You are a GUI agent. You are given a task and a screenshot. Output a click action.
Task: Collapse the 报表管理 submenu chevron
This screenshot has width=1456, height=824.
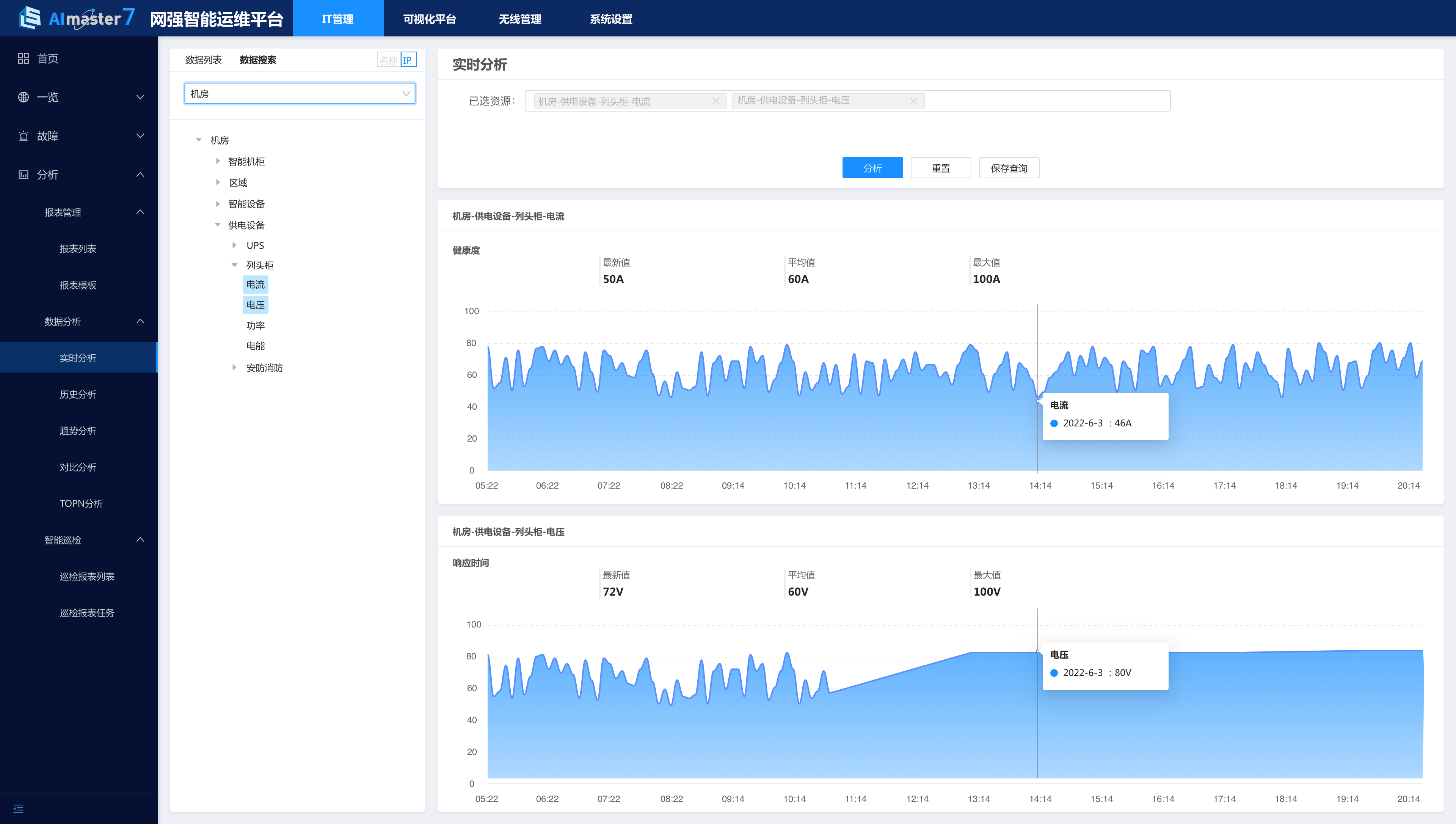coord(140,212)
